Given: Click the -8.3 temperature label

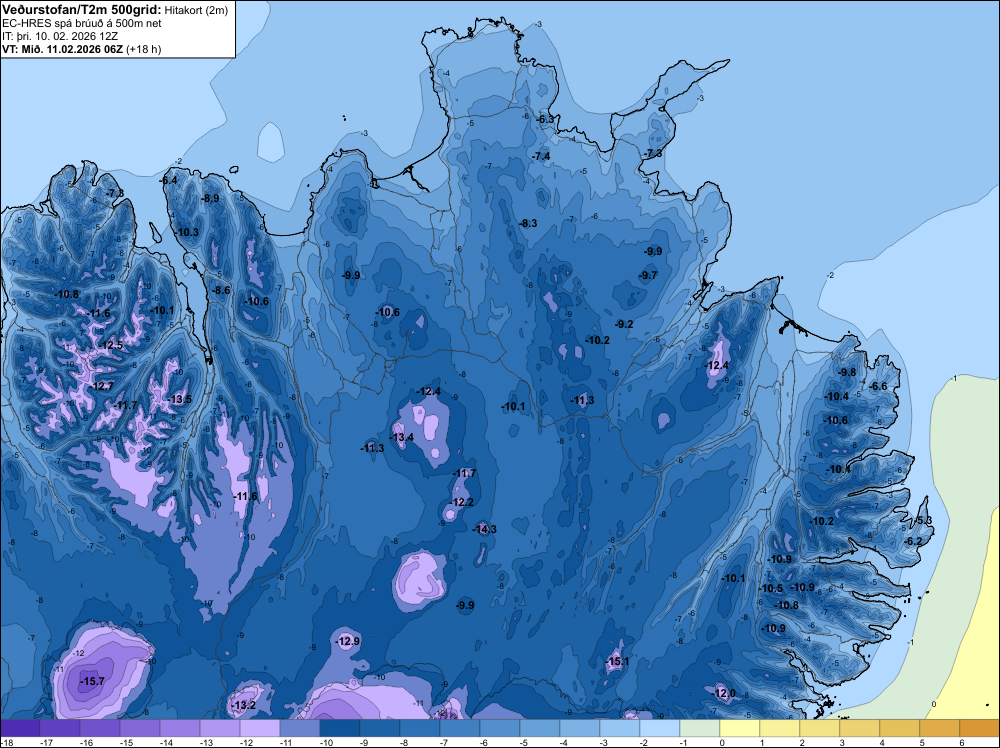Looking at the screenshot, I should point(528,224).
